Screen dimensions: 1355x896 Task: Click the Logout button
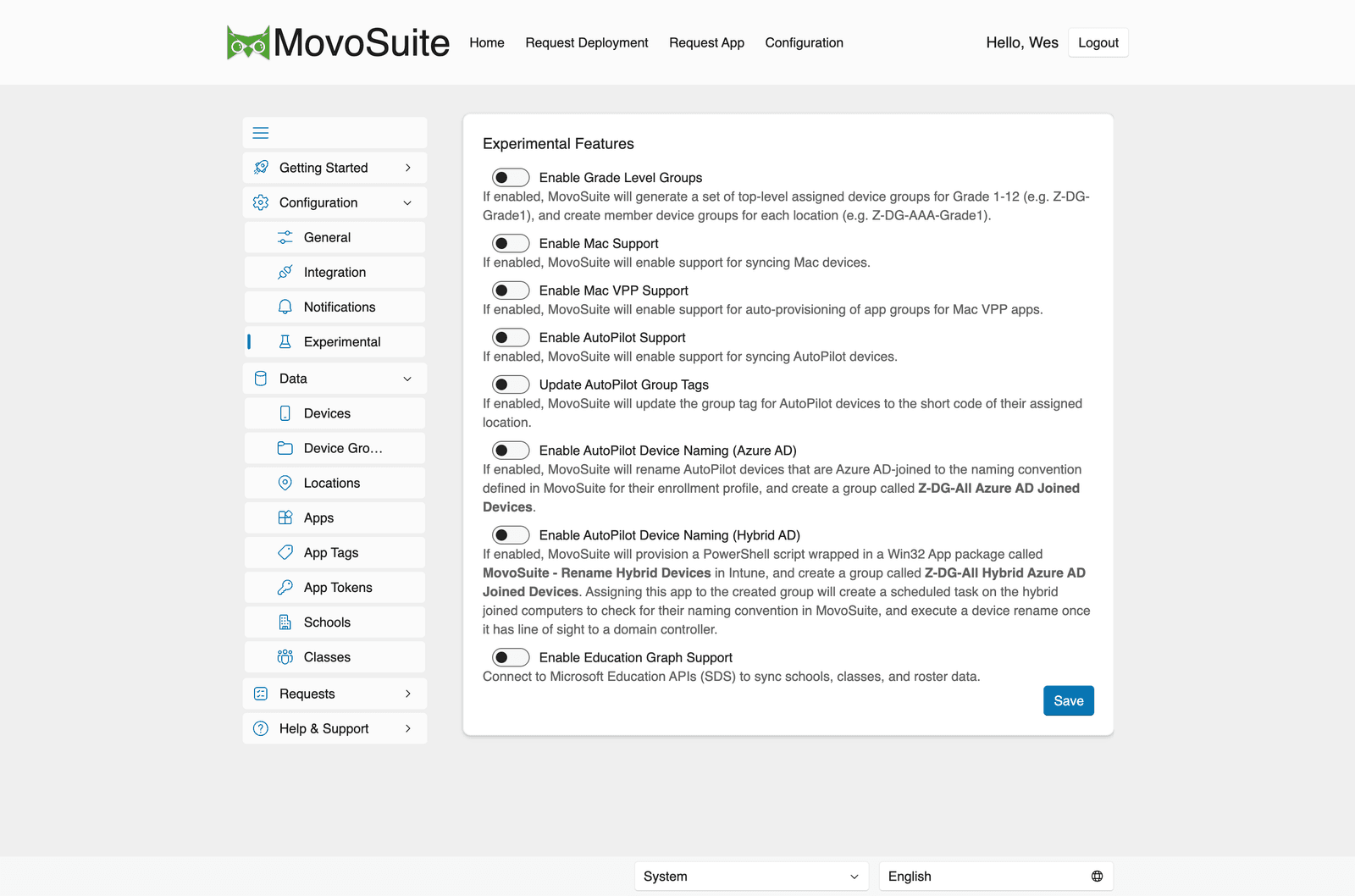[x=1098, y=42]
